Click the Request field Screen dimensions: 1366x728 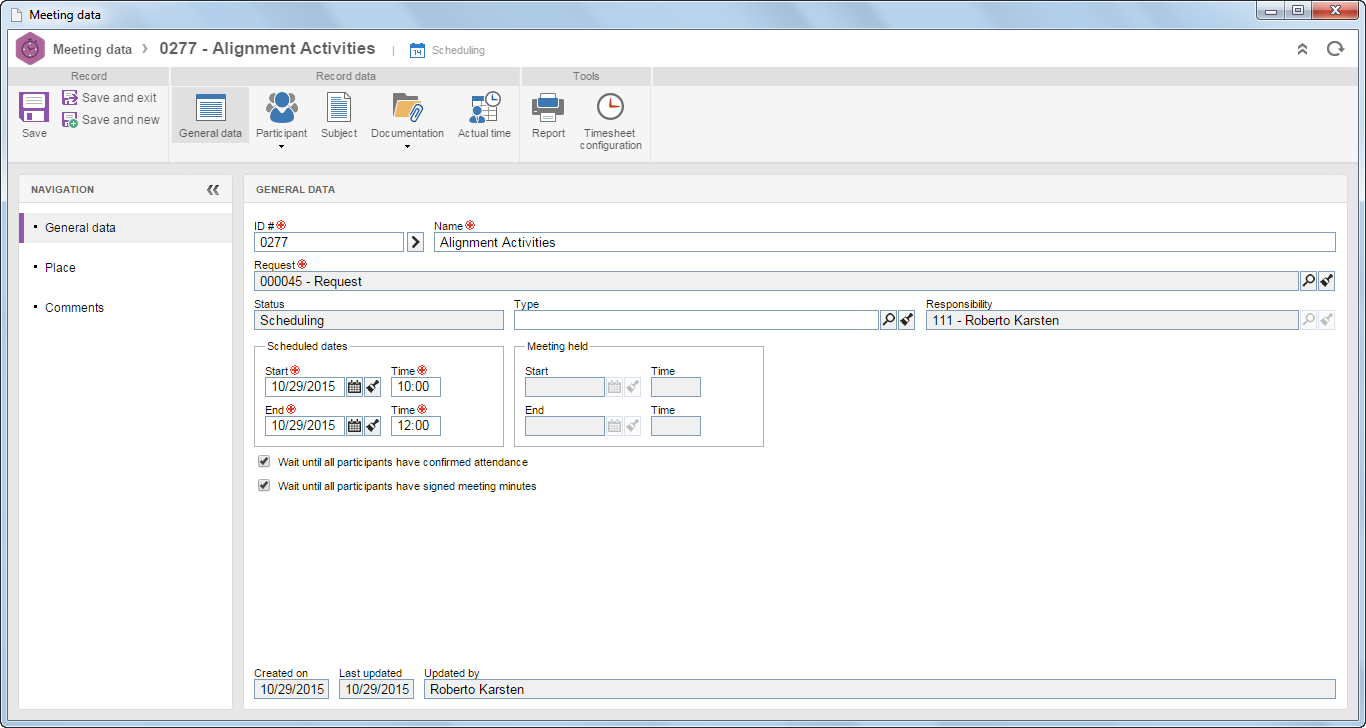coord(776,281)
